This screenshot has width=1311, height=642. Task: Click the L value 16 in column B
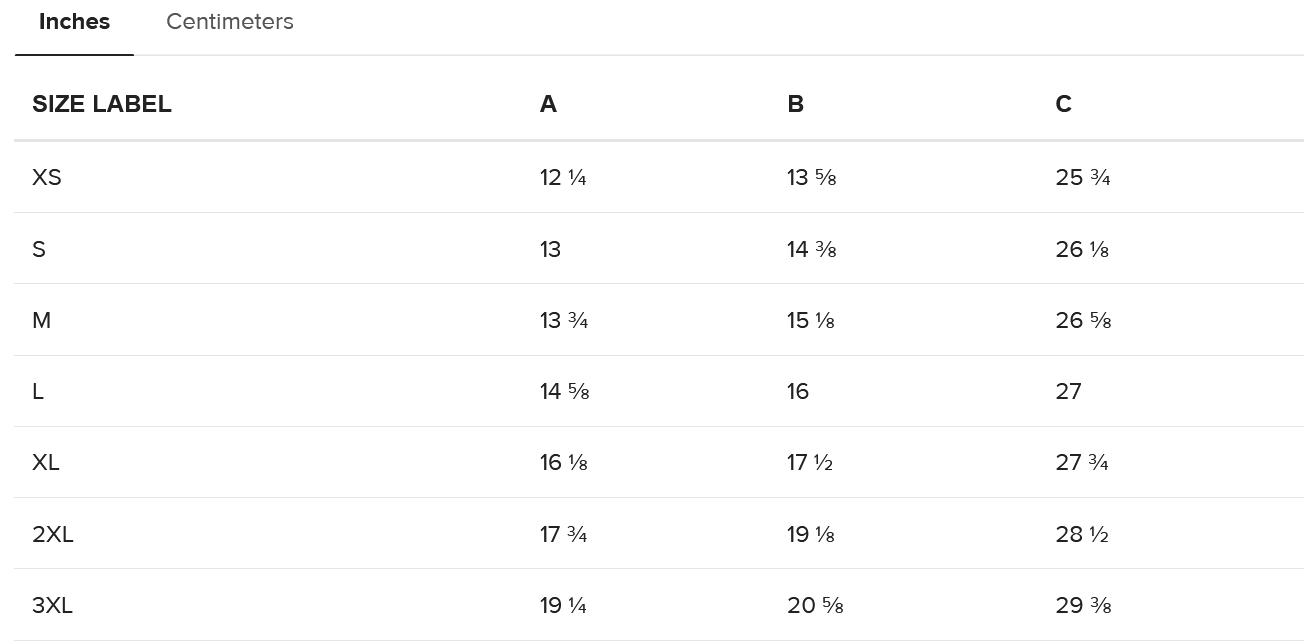coord(798,391)
